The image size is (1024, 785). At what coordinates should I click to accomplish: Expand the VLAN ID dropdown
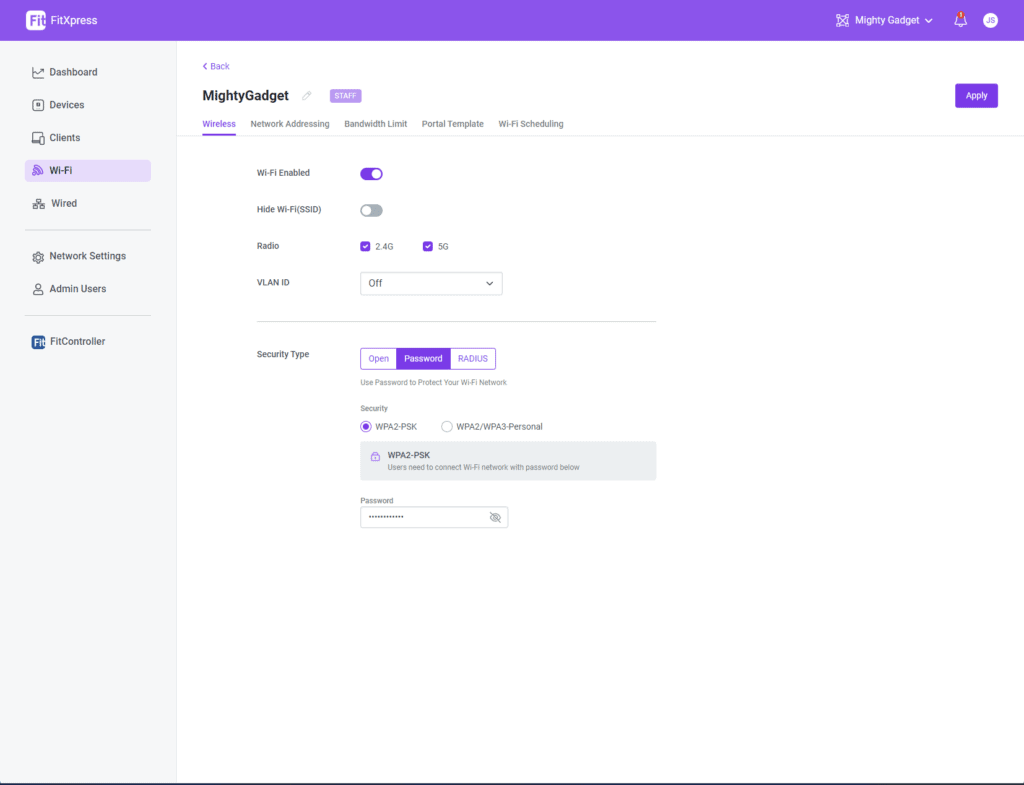click(431, 283)
